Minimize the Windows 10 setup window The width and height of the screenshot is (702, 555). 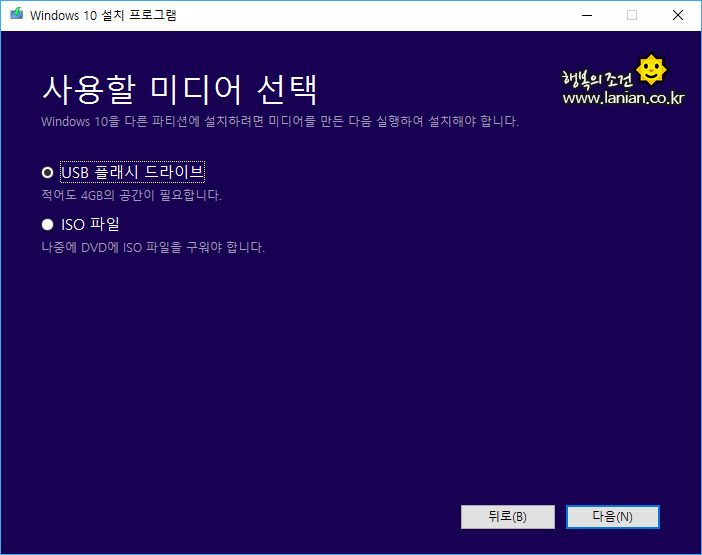click(x=587, y=15)
